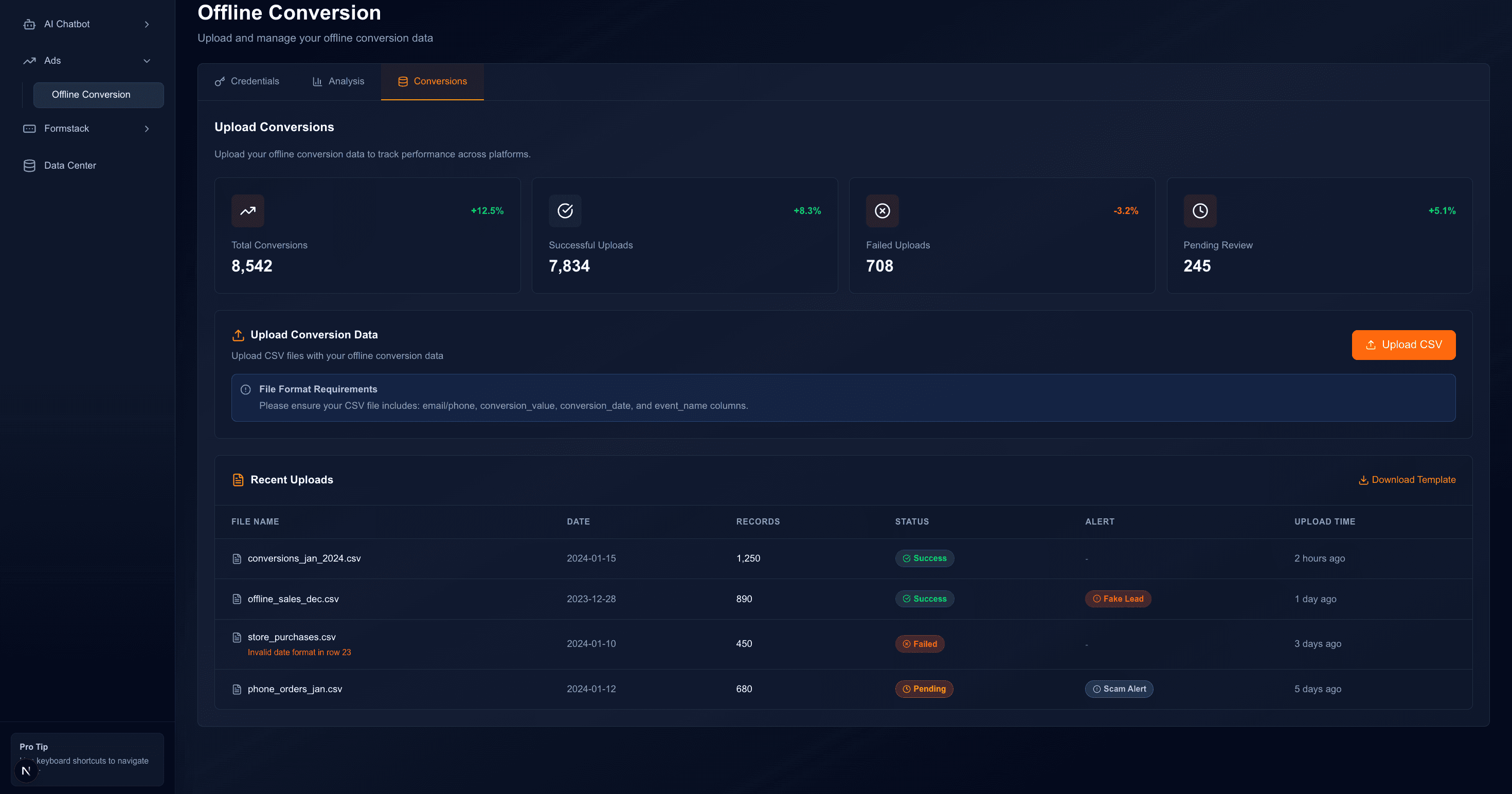Expand the Formstack section
The width and height of the screenshot is (1512, 794).
tap(147, 129)
